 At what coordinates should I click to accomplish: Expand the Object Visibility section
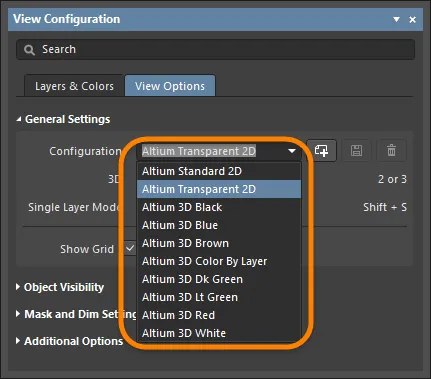coord(18,287)
